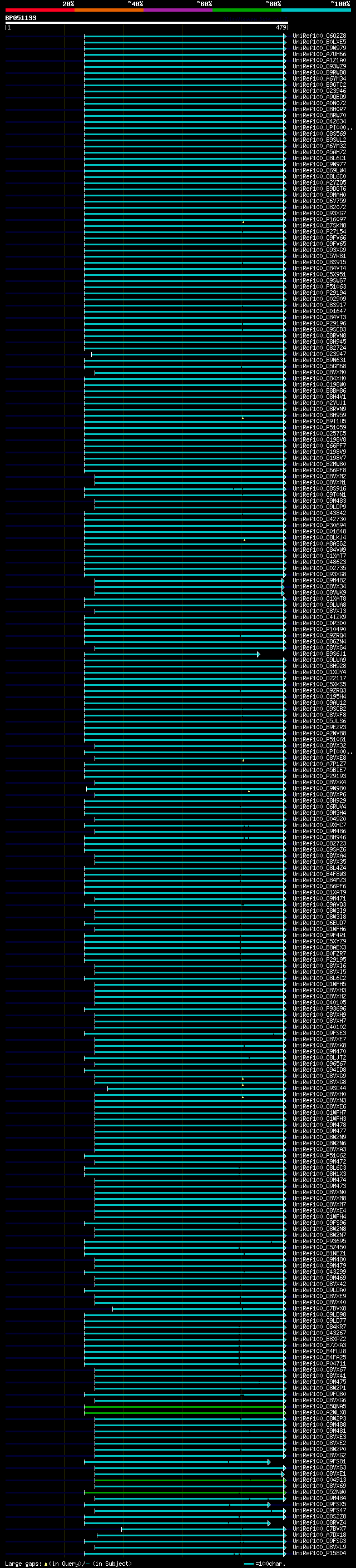
Task: Select hit label UniRef100_B9SWL2
Action: [319, 140]
